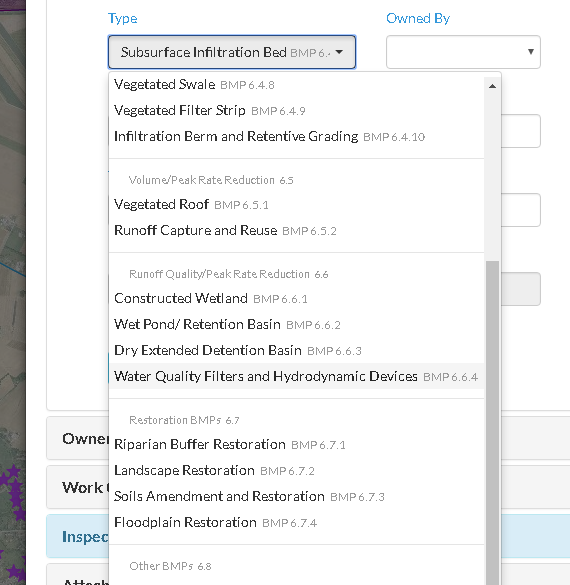Choose Runoff Capture and Reuse

click(297, 231)
